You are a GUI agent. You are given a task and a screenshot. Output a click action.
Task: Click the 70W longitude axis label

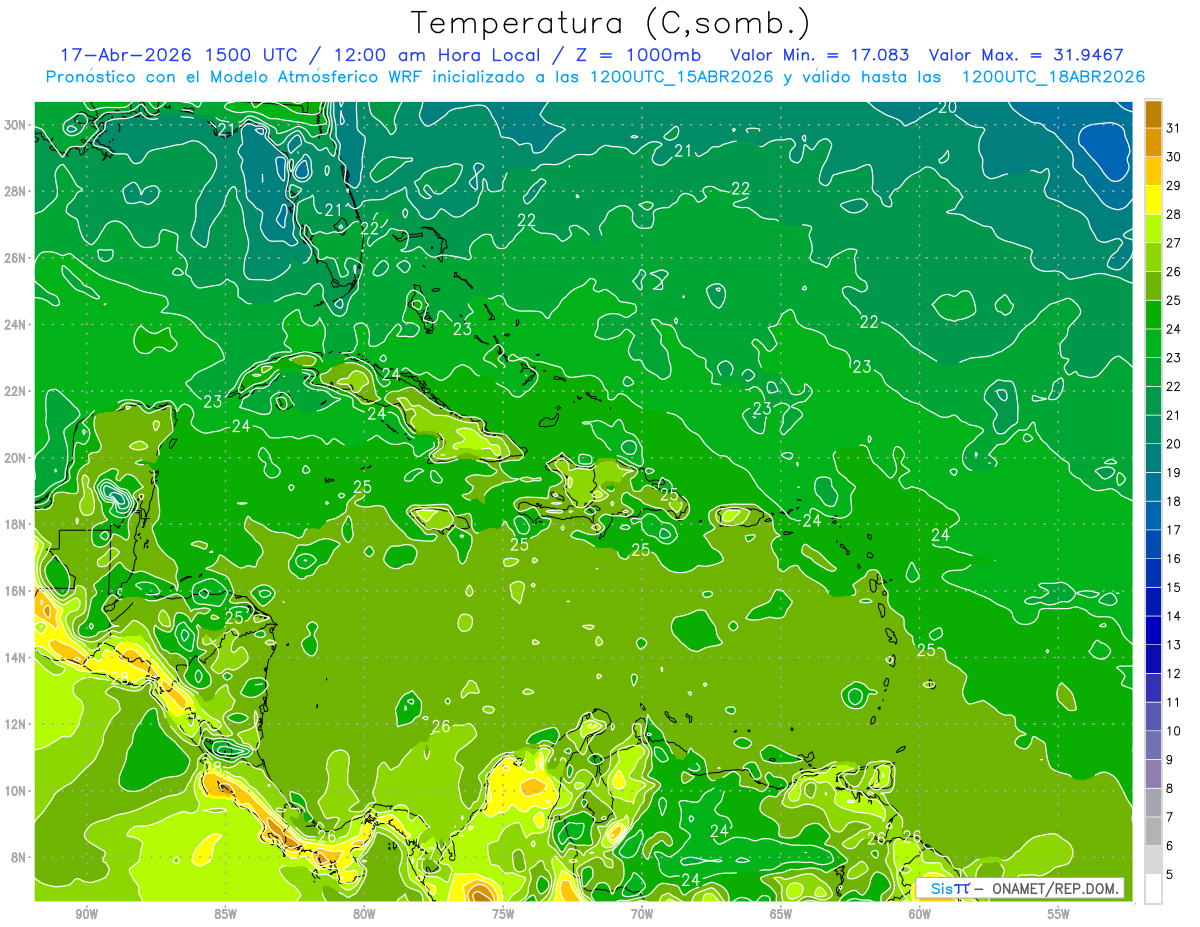642,914
